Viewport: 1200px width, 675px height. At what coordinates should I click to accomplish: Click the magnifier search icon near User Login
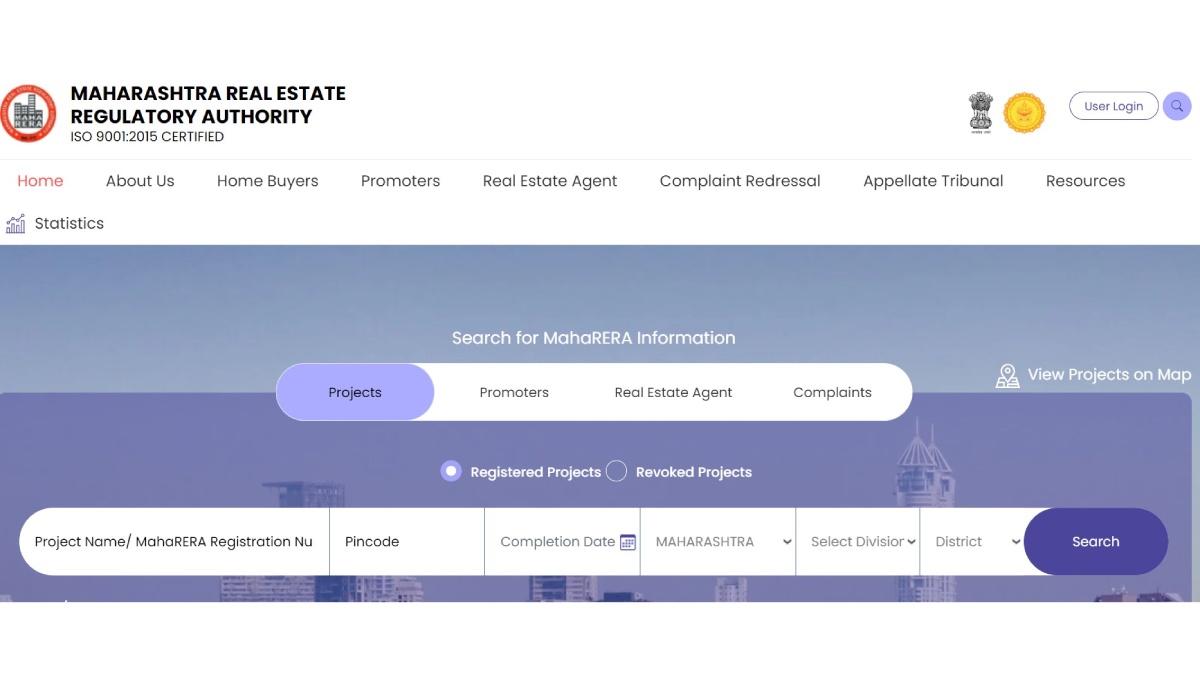click(x=1177, y=106)
